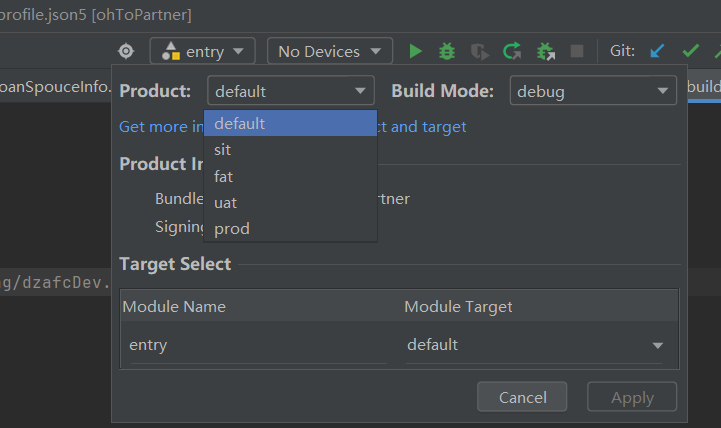Select the sit product option

pos(223,150)
